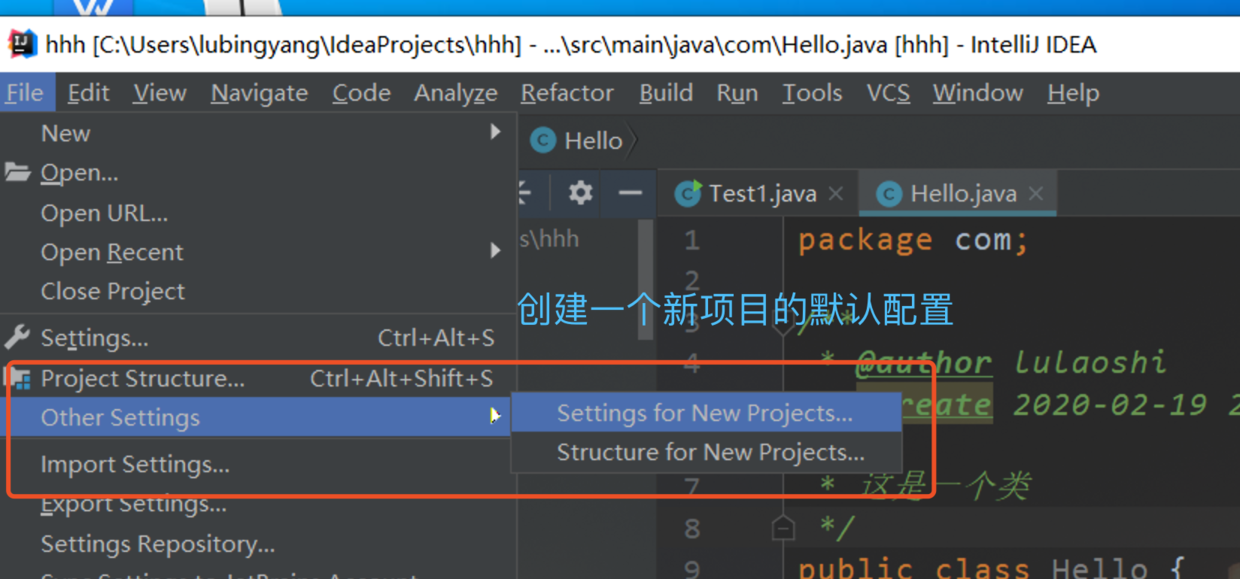The image size is (1240, 579).
Task: Click the project panel vertical scrollbar
Action: pos(646,281)
